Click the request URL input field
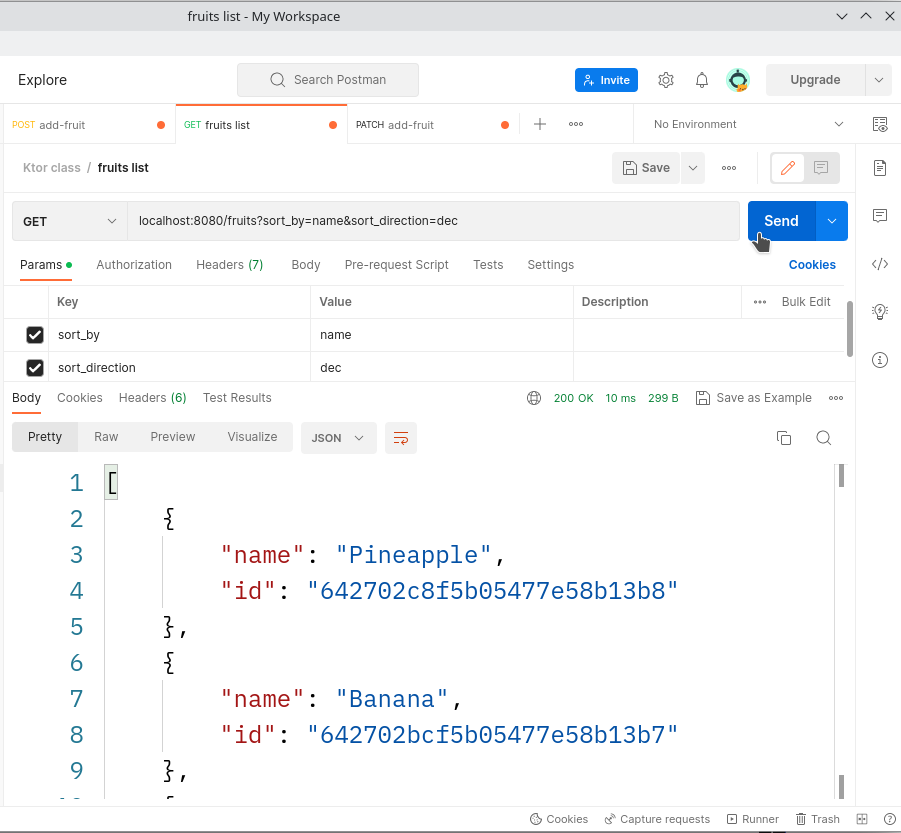This screenshot has height=833, width=901. tap(433, 221)
